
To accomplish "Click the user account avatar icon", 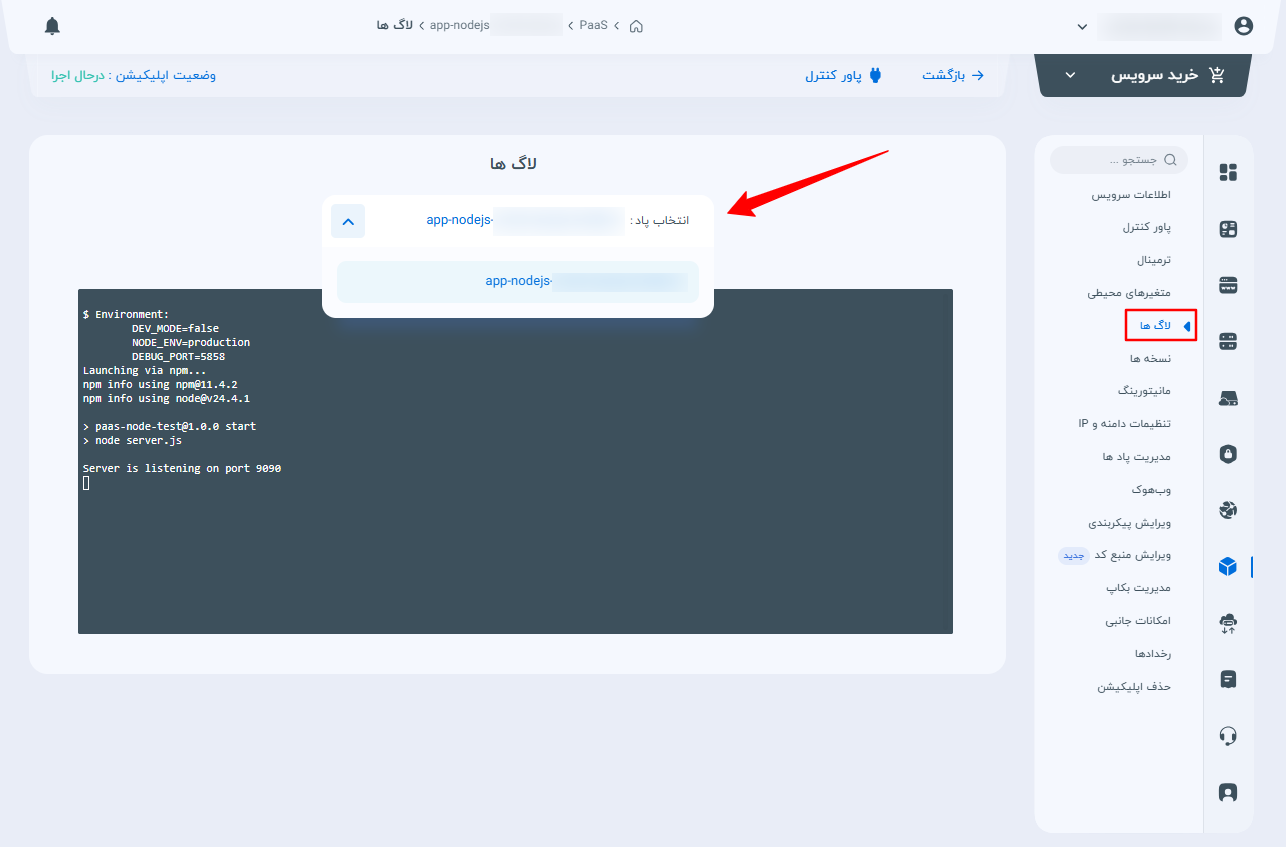I will (x=1244, y=26).
